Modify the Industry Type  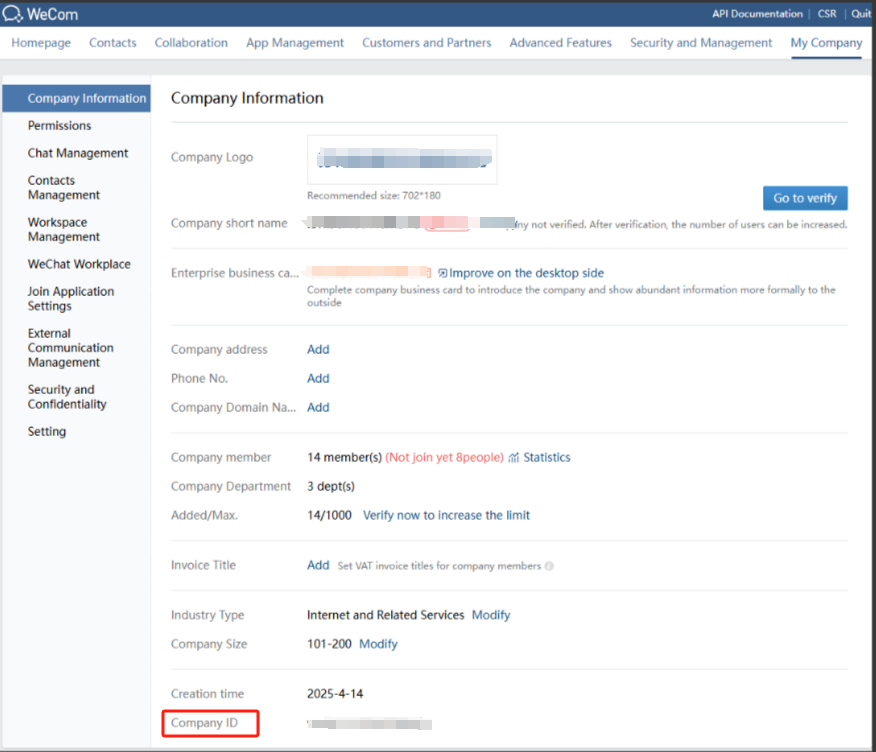click(491, 615)
